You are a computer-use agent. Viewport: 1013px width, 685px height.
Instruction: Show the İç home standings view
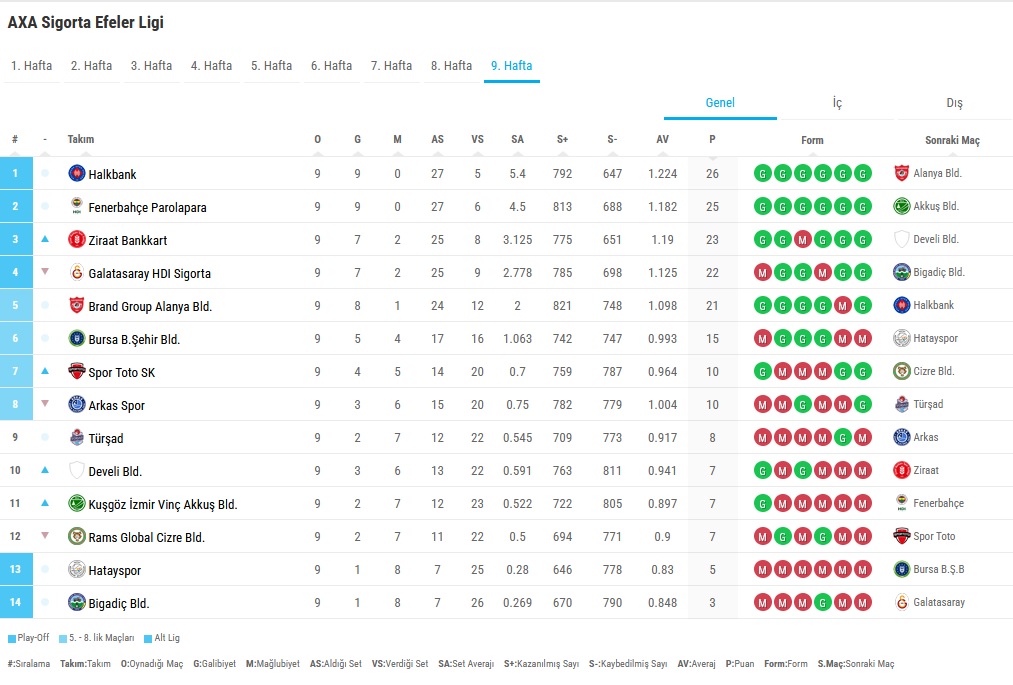837,103
